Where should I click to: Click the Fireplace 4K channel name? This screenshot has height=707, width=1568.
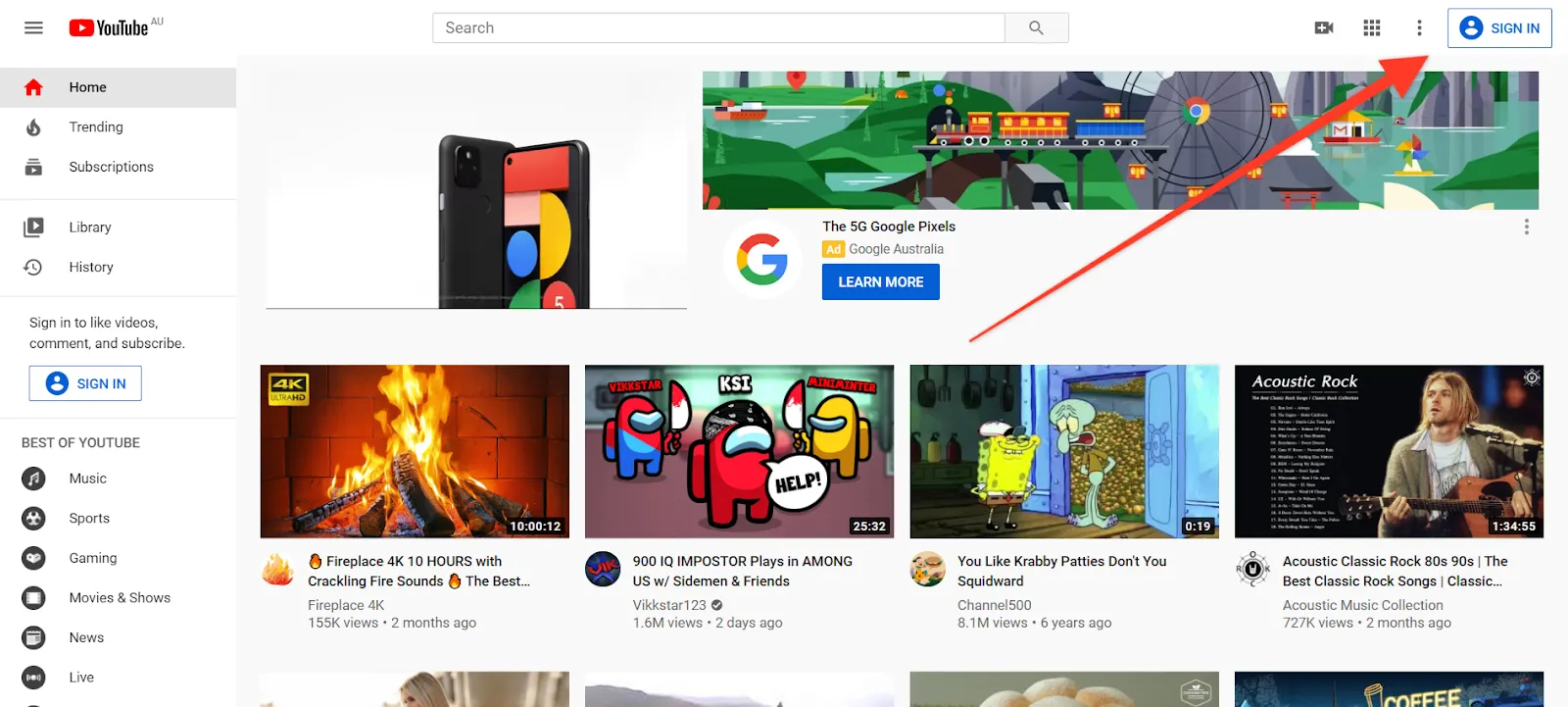click(346, 605)
